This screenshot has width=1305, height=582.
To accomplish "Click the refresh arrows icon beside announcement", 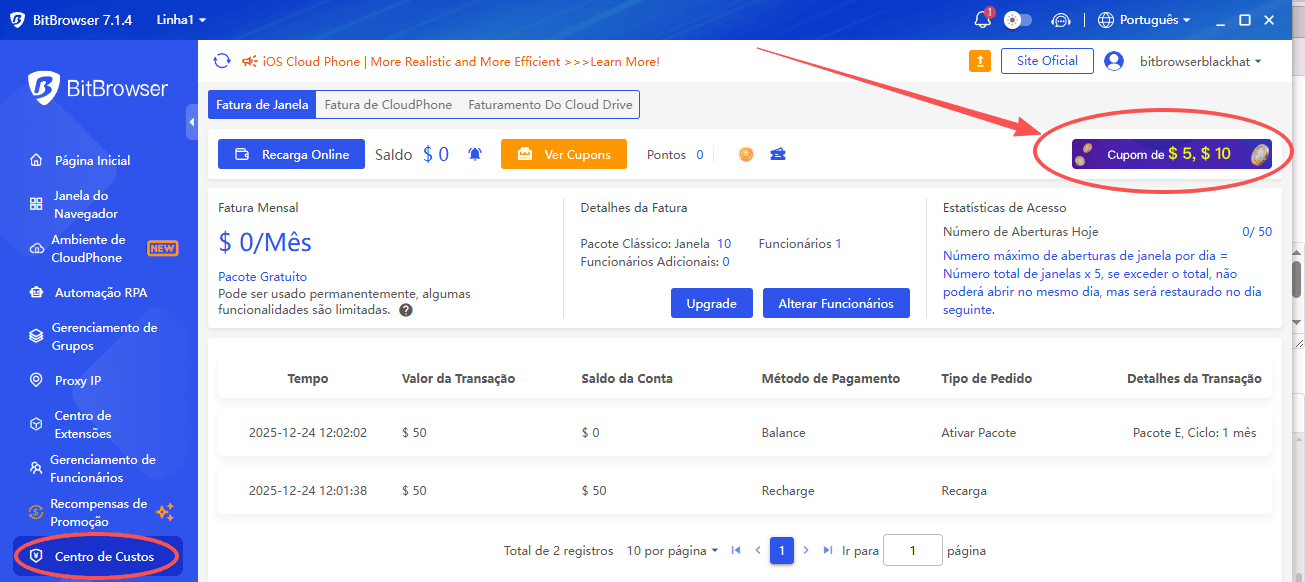I will (x=222, y=61).
